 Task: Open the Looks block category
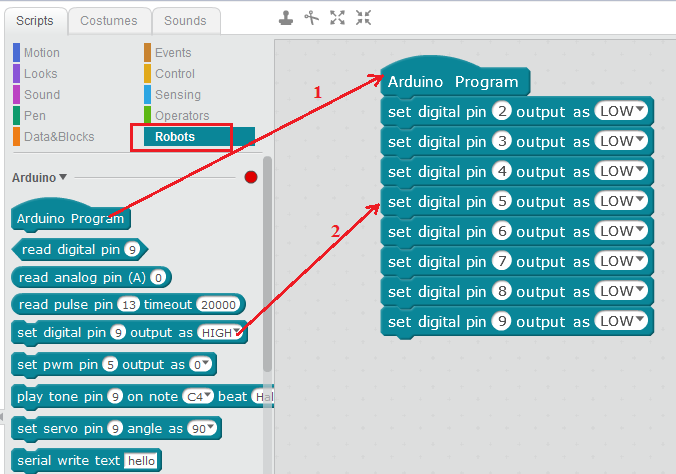point(41,74)
